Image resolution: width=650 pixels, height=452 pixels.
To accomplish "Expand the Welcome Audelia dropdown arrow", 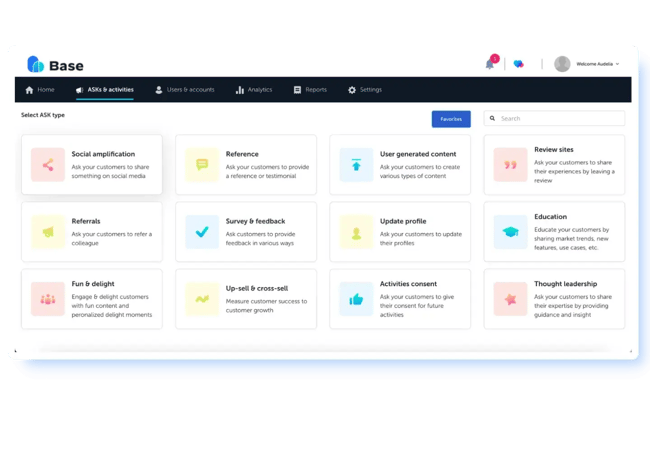I will point(617,64).
